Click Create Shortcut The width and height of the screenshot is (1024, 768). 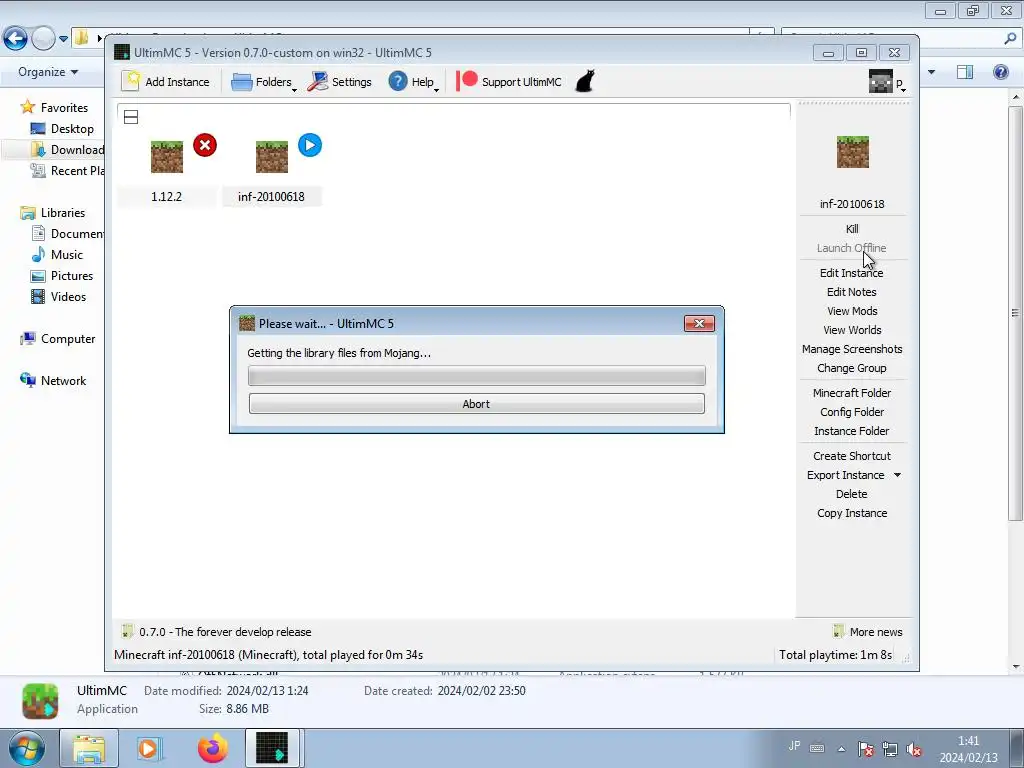(x=852, y=456)
